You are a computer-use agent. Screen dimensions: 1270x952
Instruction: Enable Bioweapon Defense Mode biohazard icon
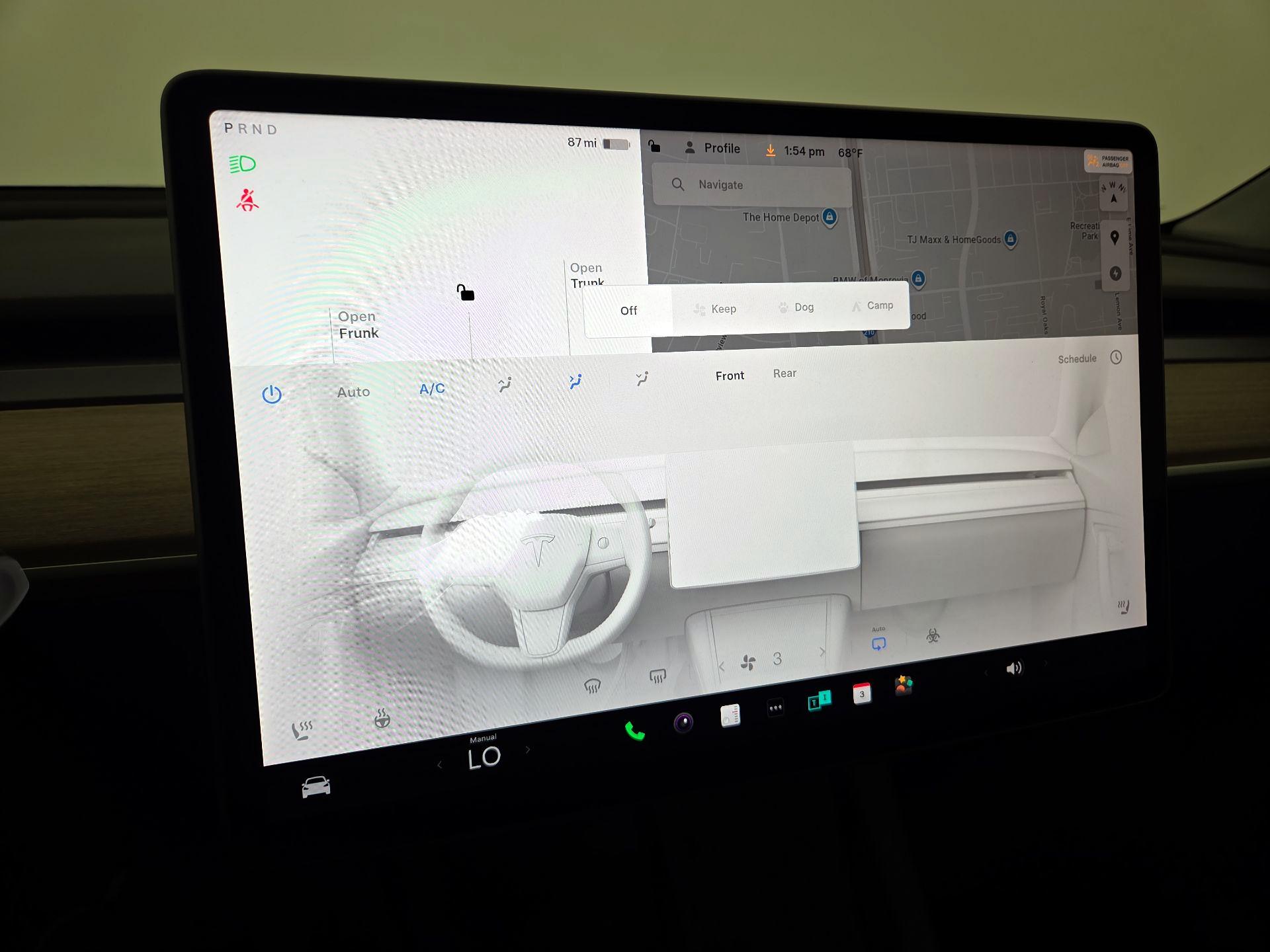click(x=933, y=636)
